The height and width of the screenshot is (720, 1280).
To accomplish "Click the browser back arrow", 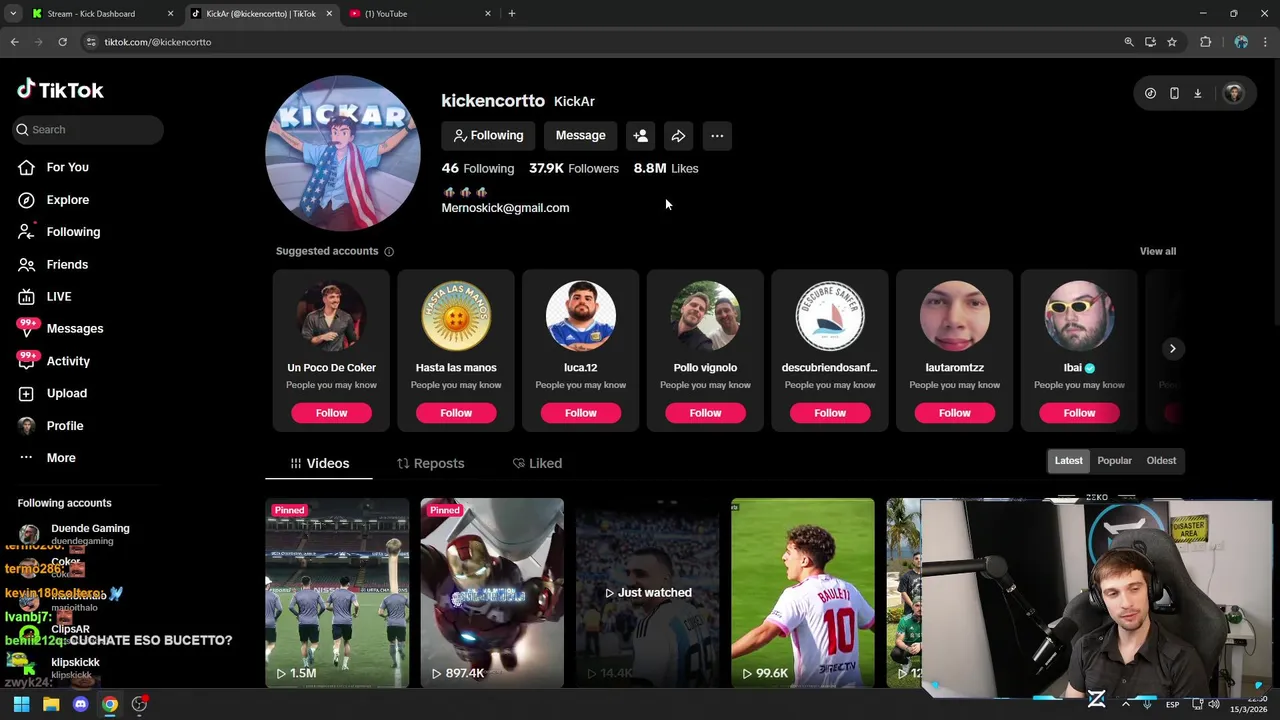I will [15, 42].
